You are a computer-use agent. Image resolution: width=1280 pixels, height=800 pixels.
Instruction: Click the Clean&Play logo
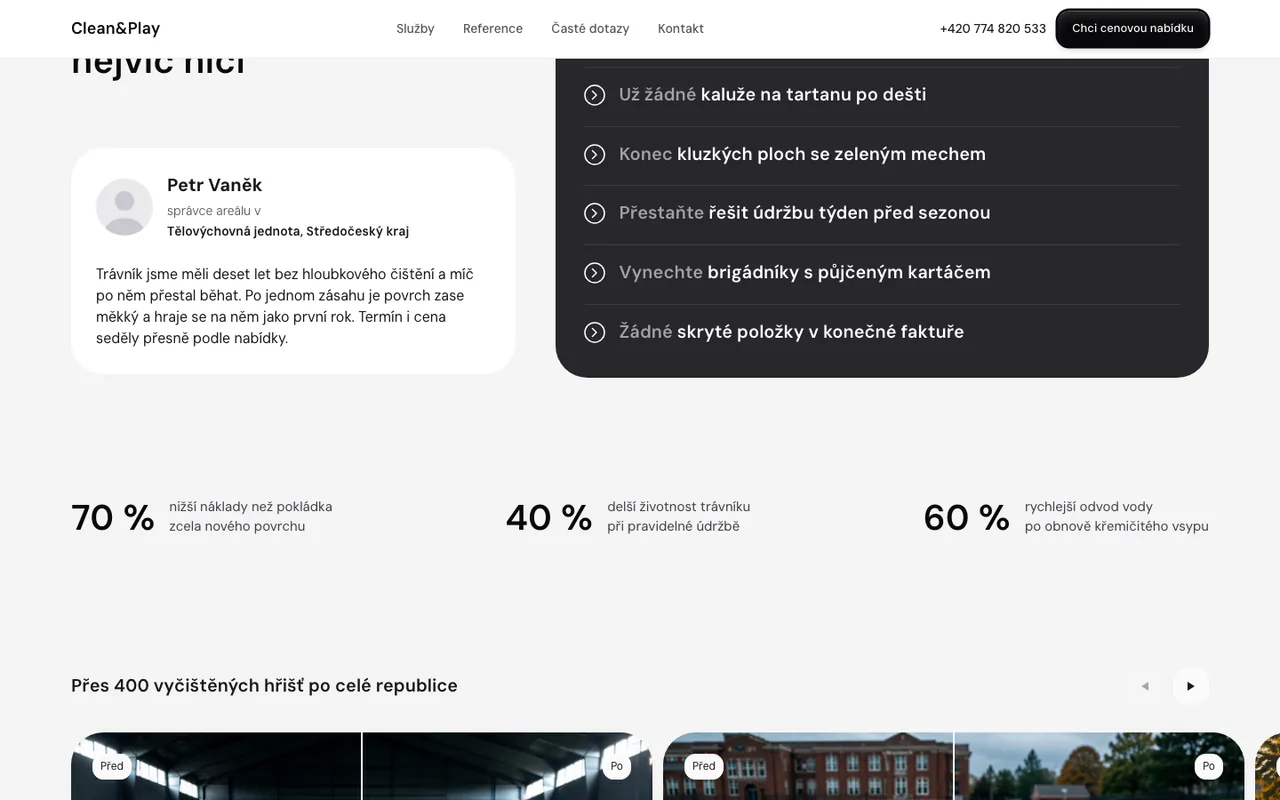coord(115,28)
